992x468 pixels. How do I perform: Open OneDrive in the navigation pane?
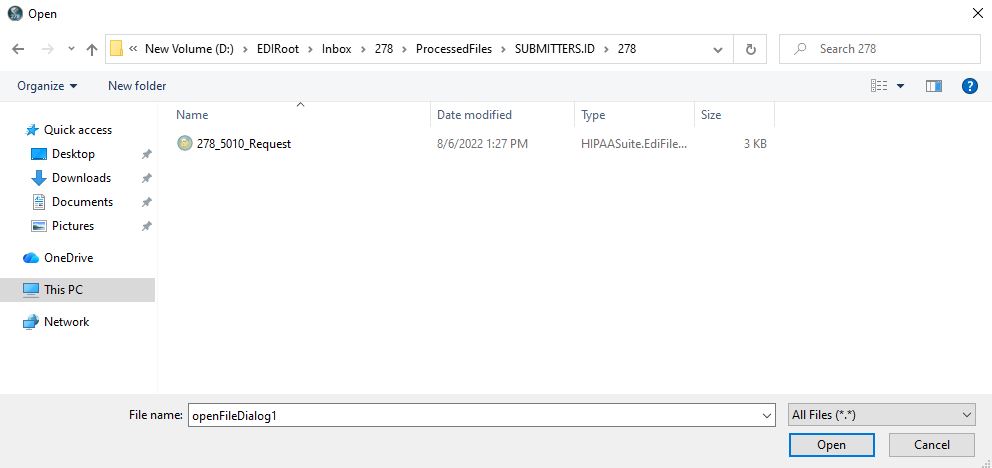(x=68, y=258)
